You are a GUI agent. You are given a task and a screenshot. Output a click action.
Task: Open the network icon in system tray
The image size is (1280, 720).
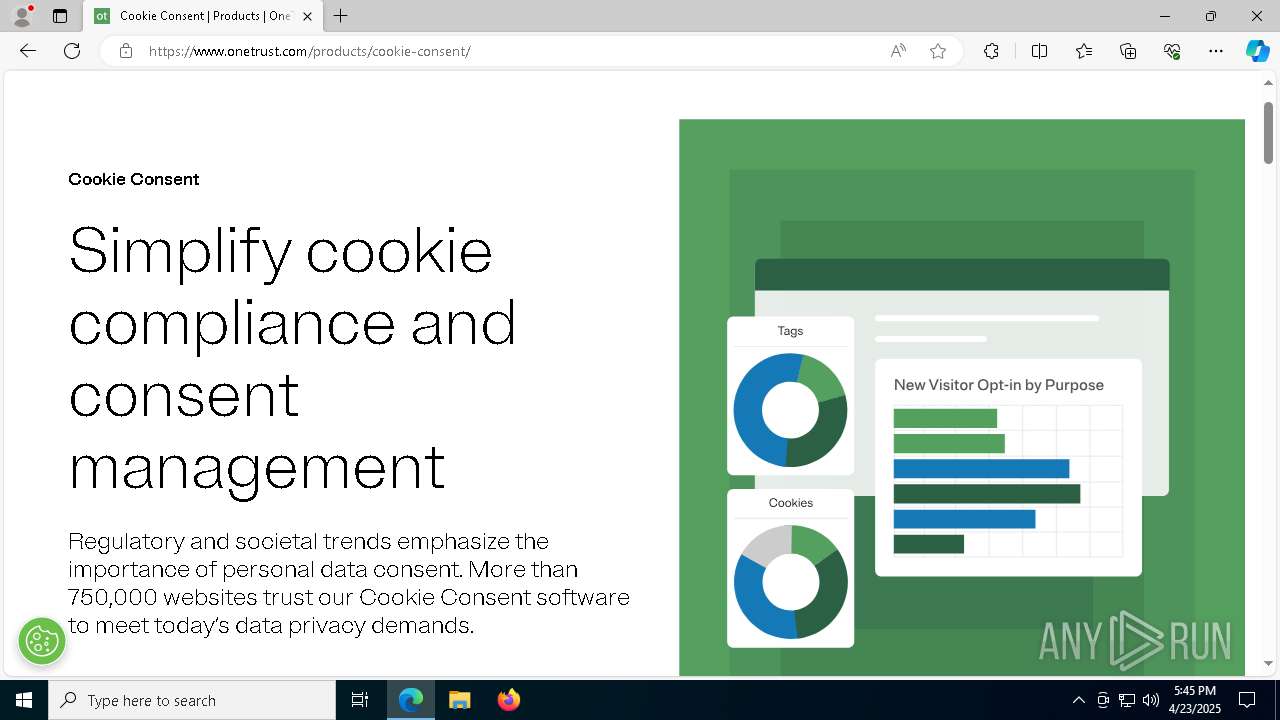click(x=1127, y=700)
